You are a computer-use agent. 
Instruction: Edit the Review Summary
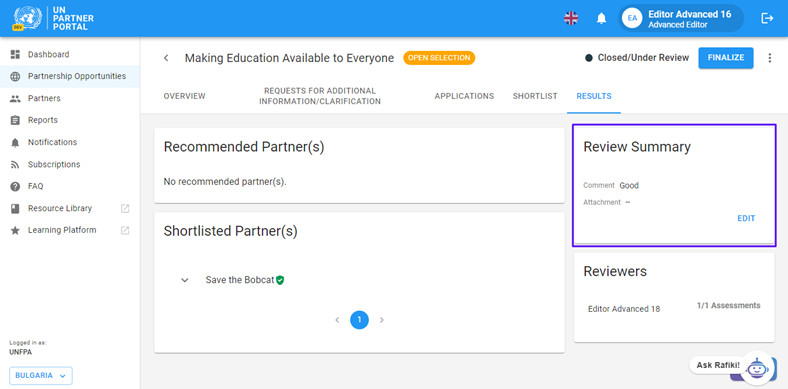[x=746, y=219]
